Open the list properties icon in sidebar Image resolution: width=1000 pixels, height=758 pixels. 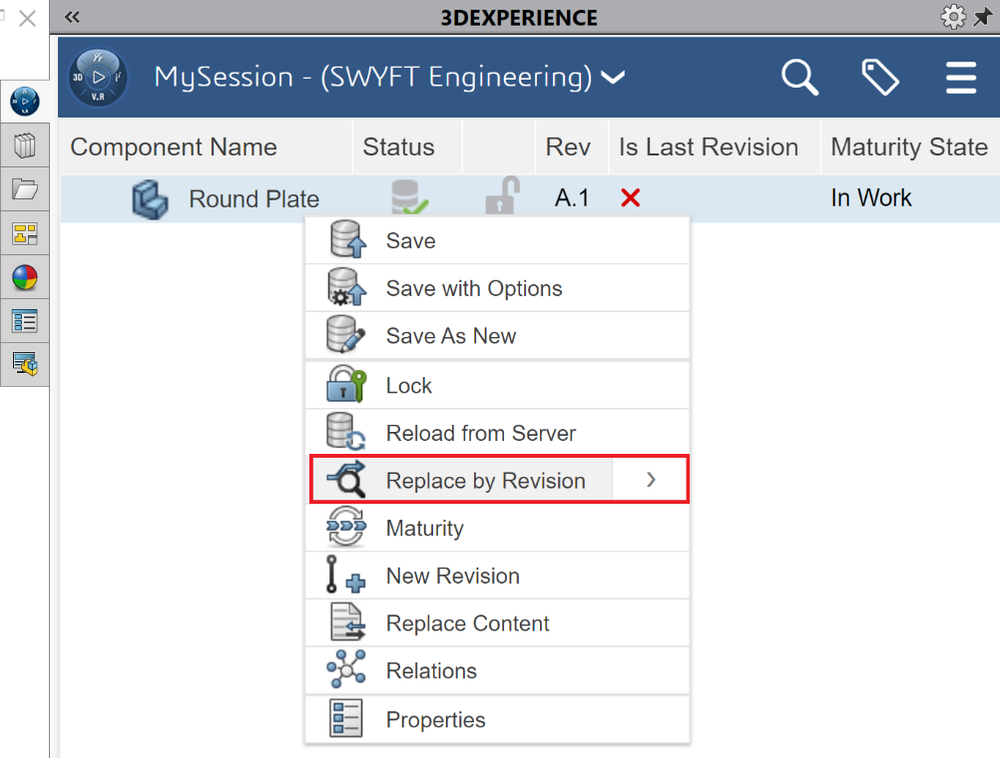click(25, 321)
